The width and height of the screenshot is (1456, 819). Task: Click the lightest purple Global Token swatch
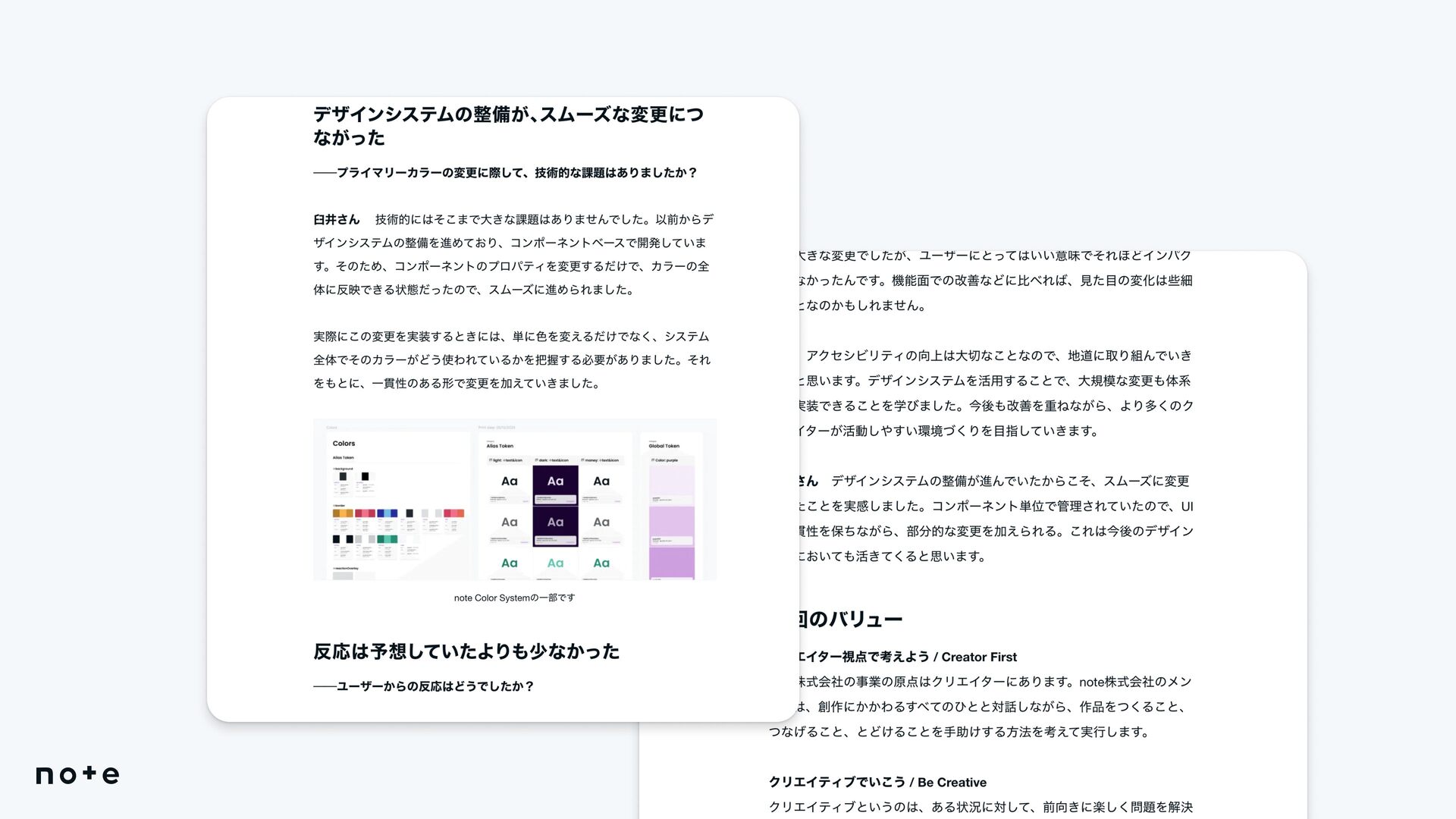[671, 479]
